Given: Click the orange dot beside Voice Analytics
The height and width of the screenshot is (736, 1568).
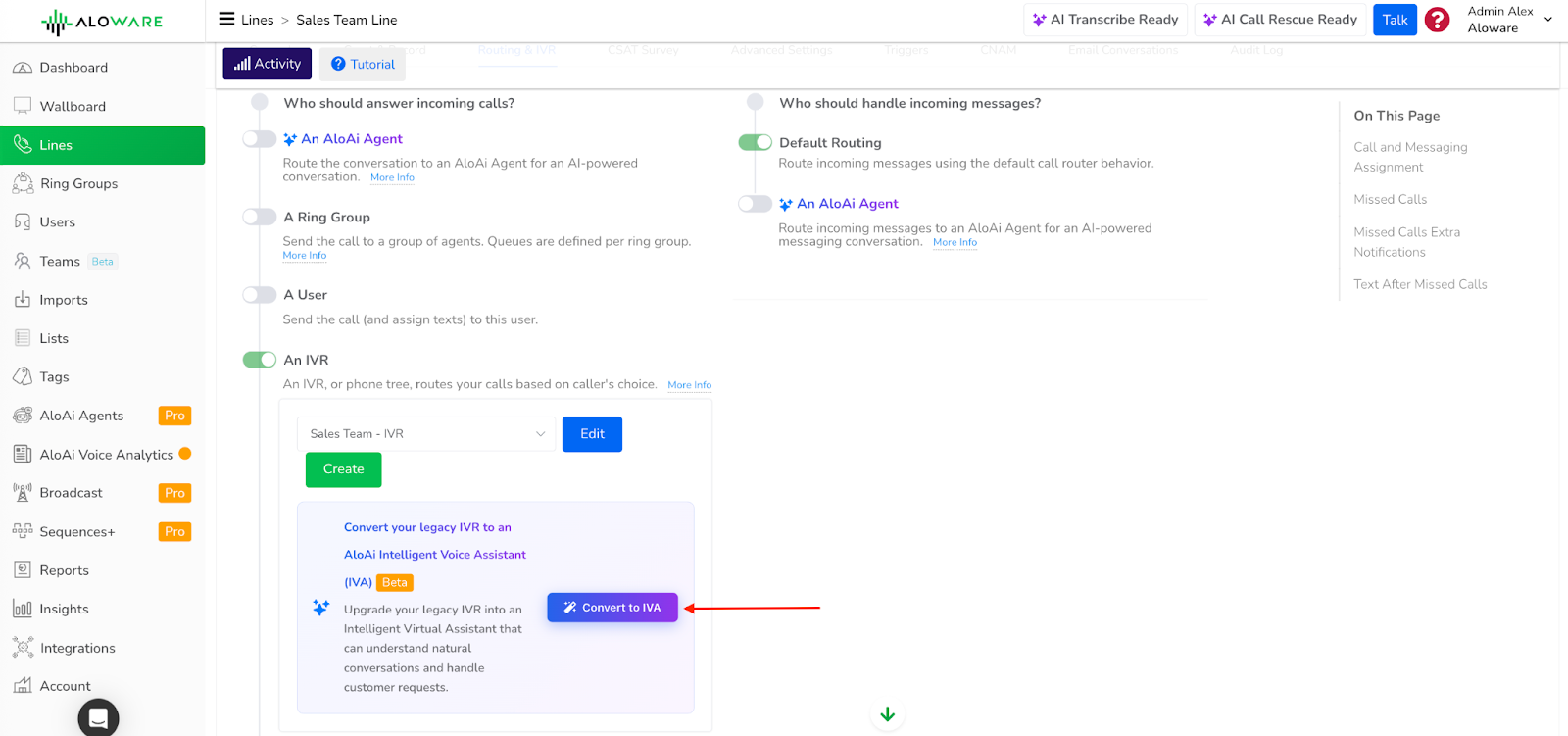Looking at the screenshot, I should click(185, 454).
